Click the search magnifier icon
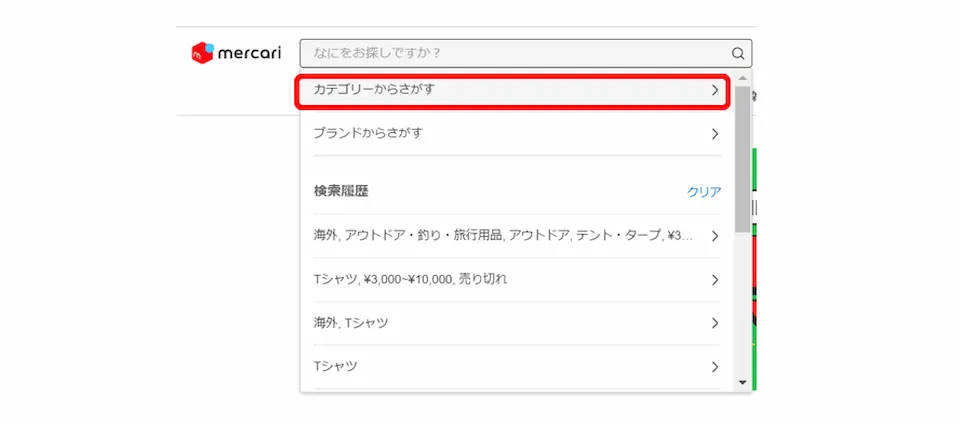This screenshot has height=423, width=960. click(738, 54)
